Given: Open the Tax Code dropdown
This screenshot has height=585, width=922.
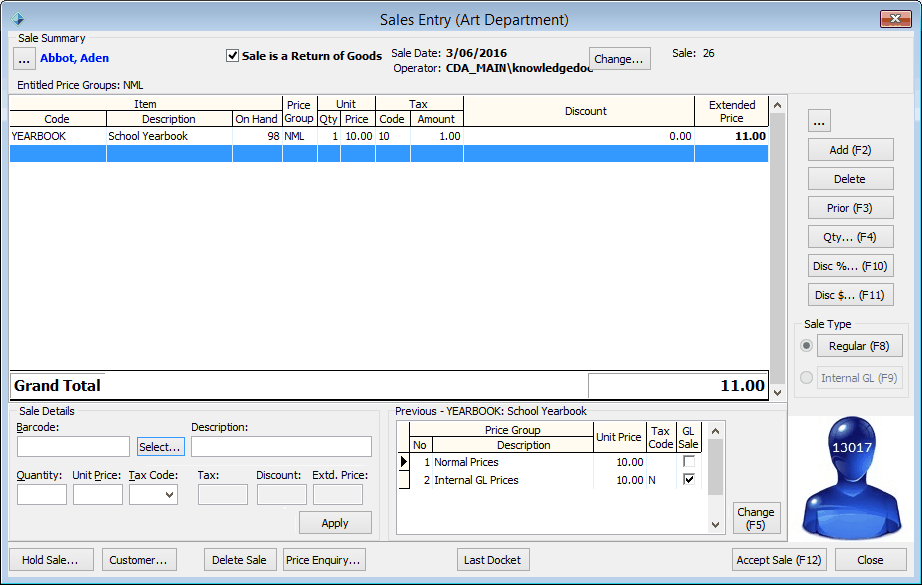Looking at the screenshot, I should pos(169,494).
